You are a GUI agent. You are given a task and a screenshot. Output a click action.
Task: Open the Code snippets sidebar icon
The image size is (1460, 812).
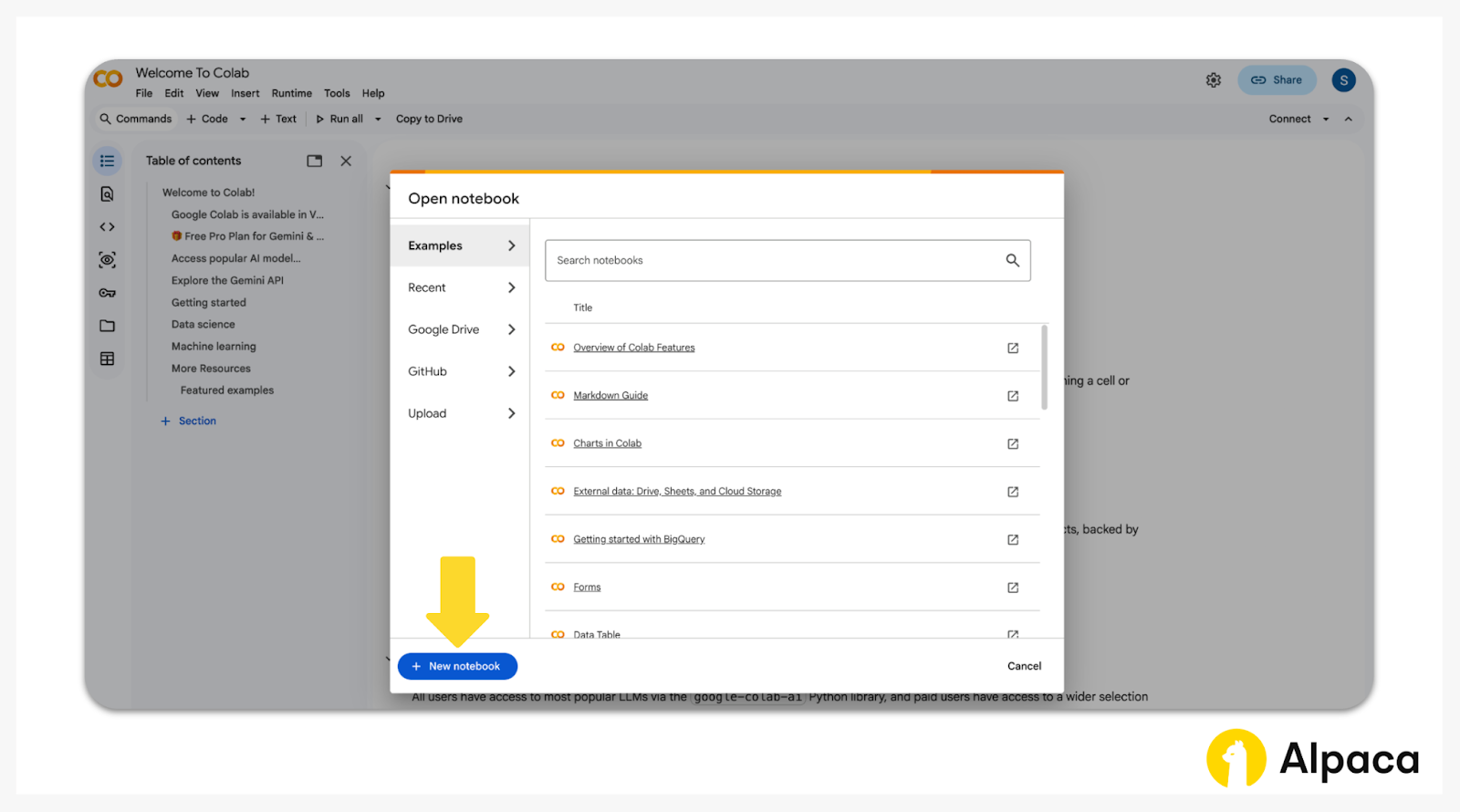(107, 227)
